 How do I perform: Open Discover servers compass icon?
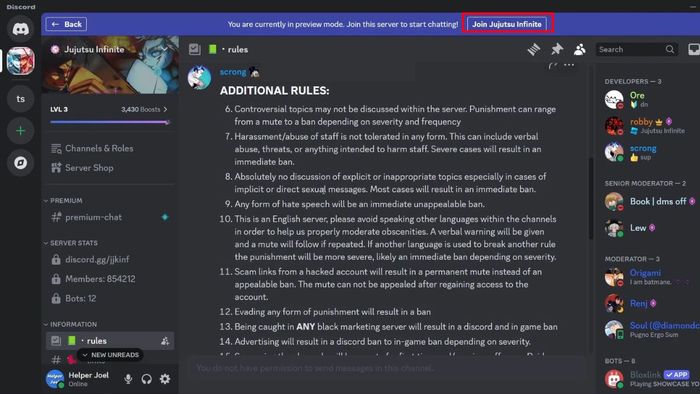[21, 163]
